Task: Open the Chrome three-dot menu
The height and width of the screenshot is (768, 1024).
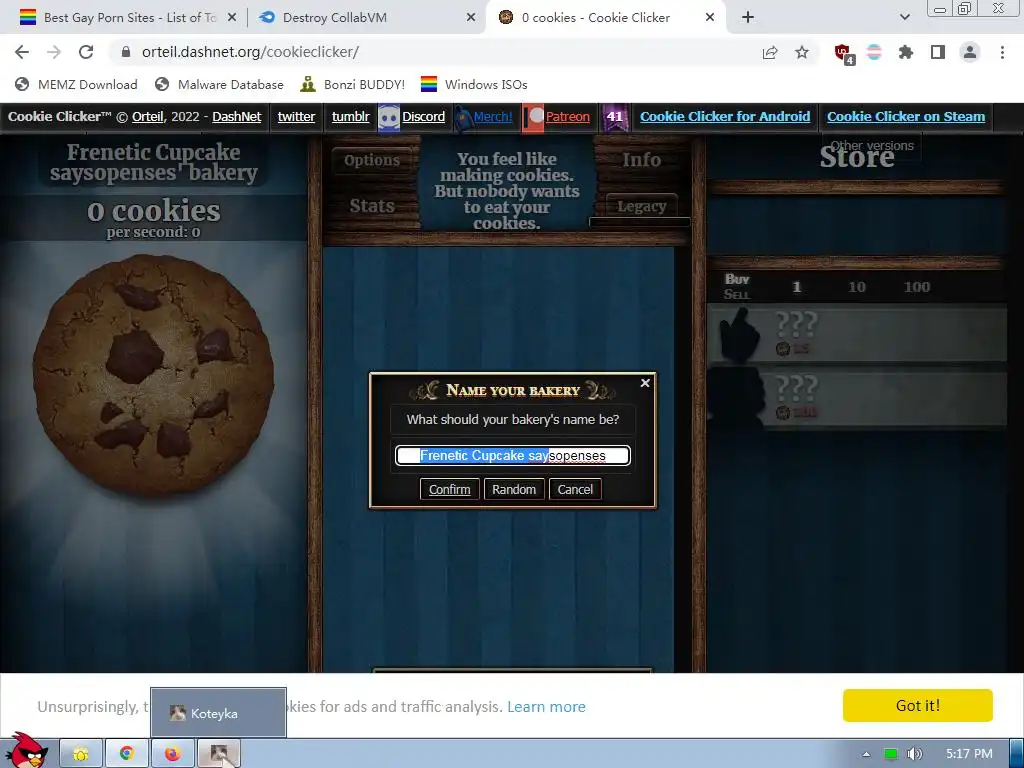Action: pos(1002,52)
